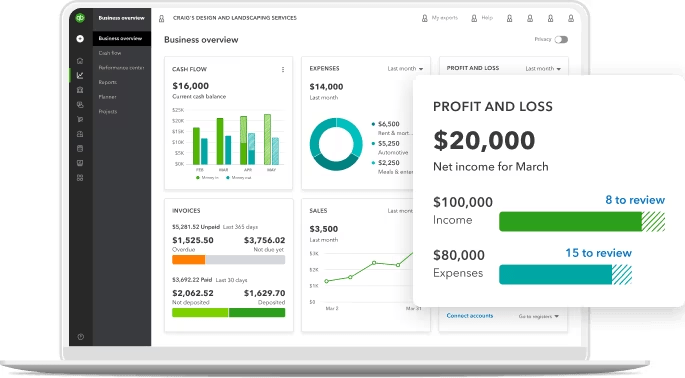Click the 8 to review link

(635, 200)
